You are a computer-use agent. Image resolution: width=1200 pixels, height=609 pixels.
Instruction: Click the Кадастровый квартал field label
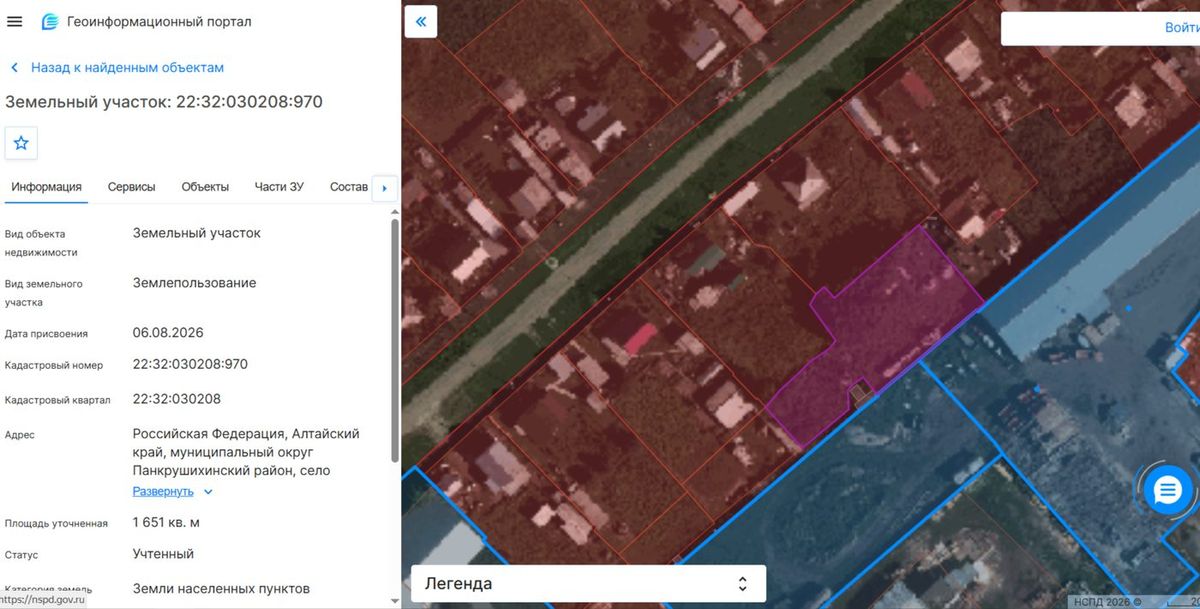(x=58, y=400)
